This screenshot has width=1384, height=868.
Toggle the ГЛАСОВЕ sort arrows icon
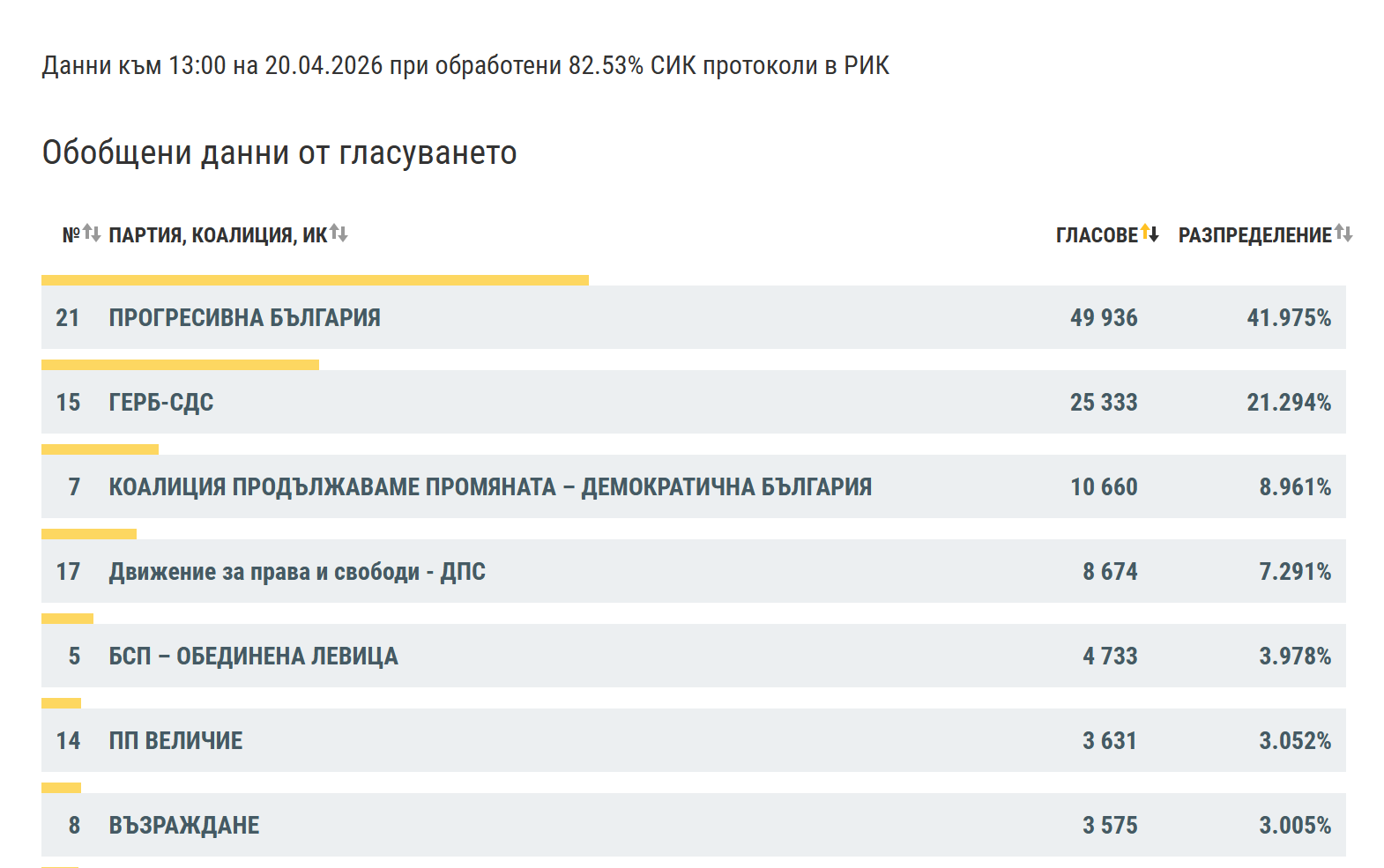coord(1150,234)
